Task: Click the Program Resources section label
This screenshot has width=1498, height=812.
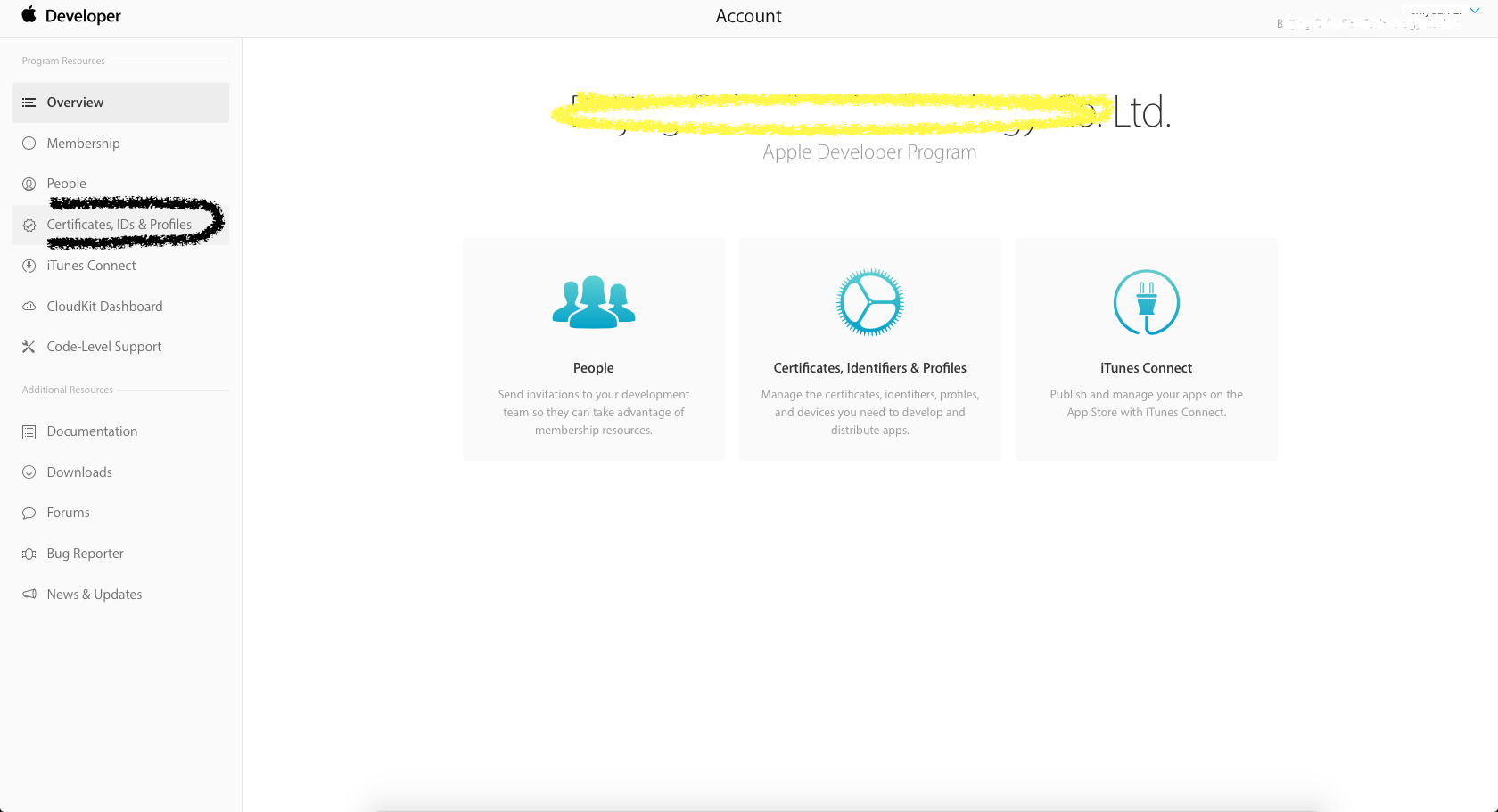Action: point(63,62)
